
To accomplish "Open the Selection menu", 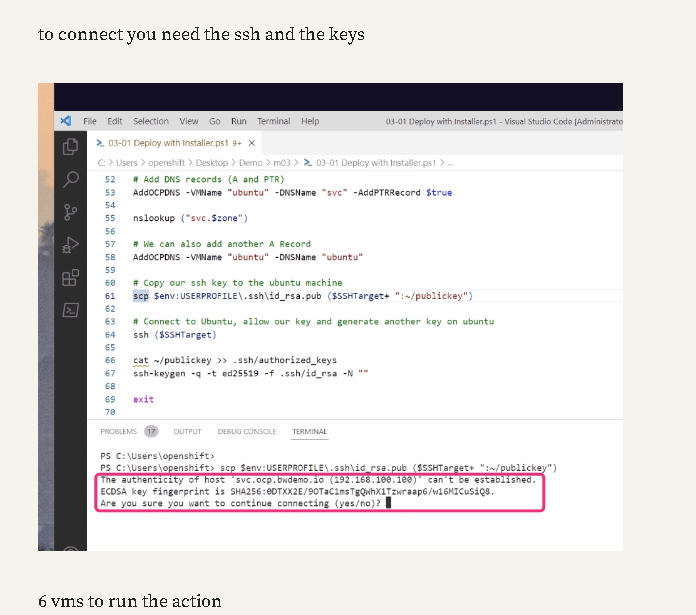I will pyautogui.click(x=151, y=121).
